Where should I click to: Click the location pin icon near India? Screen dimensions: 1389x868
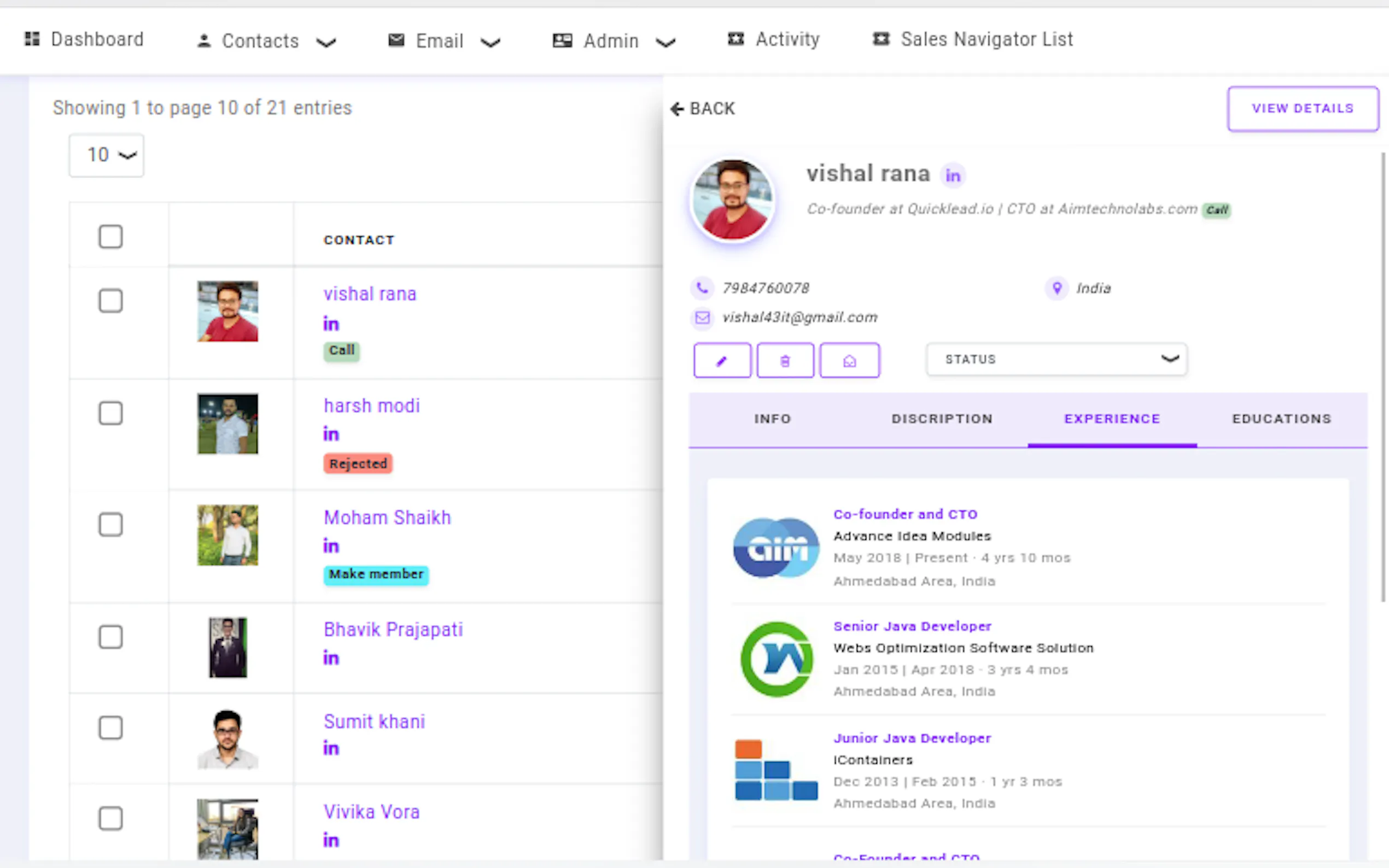[1057, 288]
